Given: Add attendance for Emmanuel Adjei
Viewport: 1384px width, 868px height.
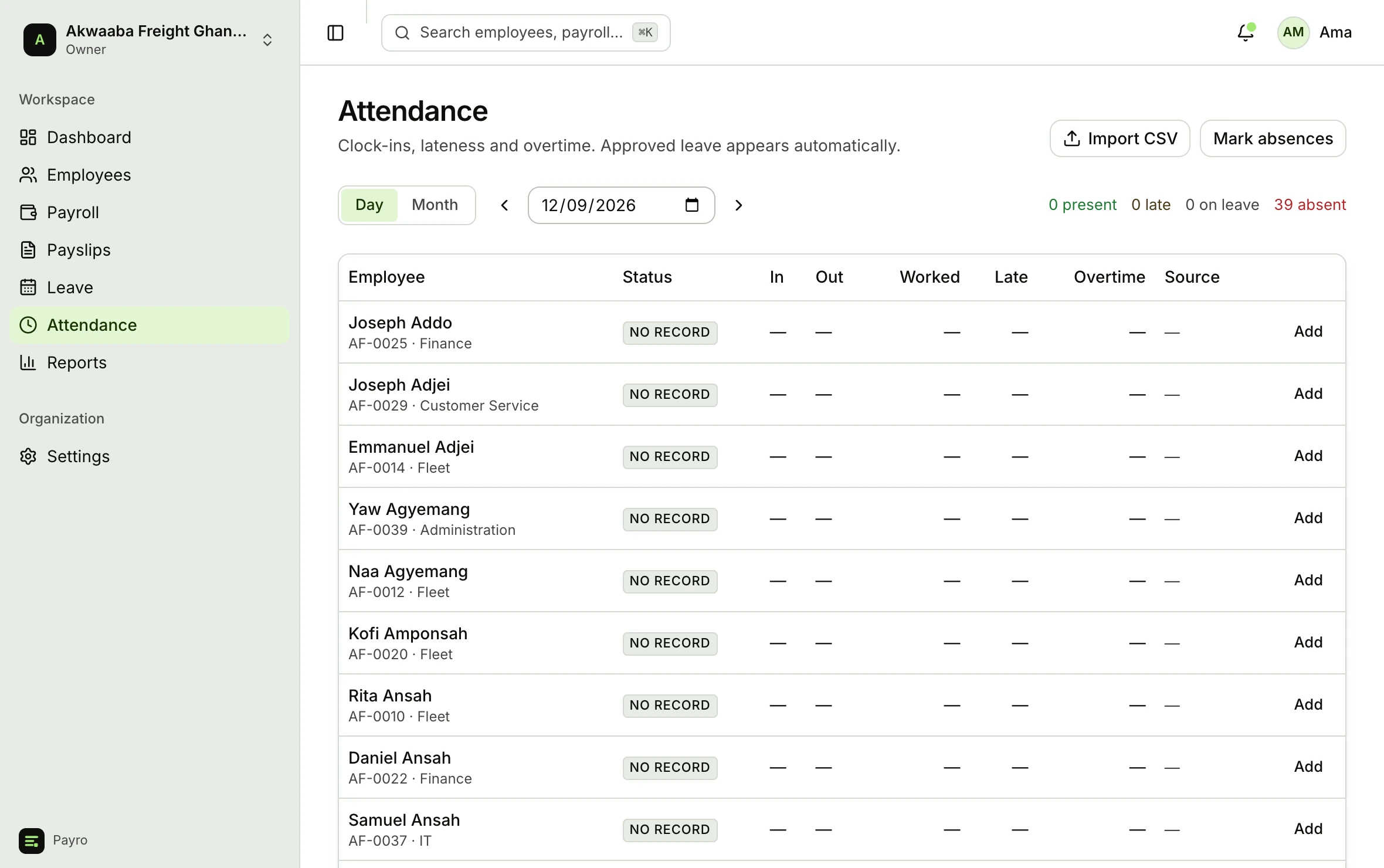Looking at the screenshot, I should tap(1308, 456).
